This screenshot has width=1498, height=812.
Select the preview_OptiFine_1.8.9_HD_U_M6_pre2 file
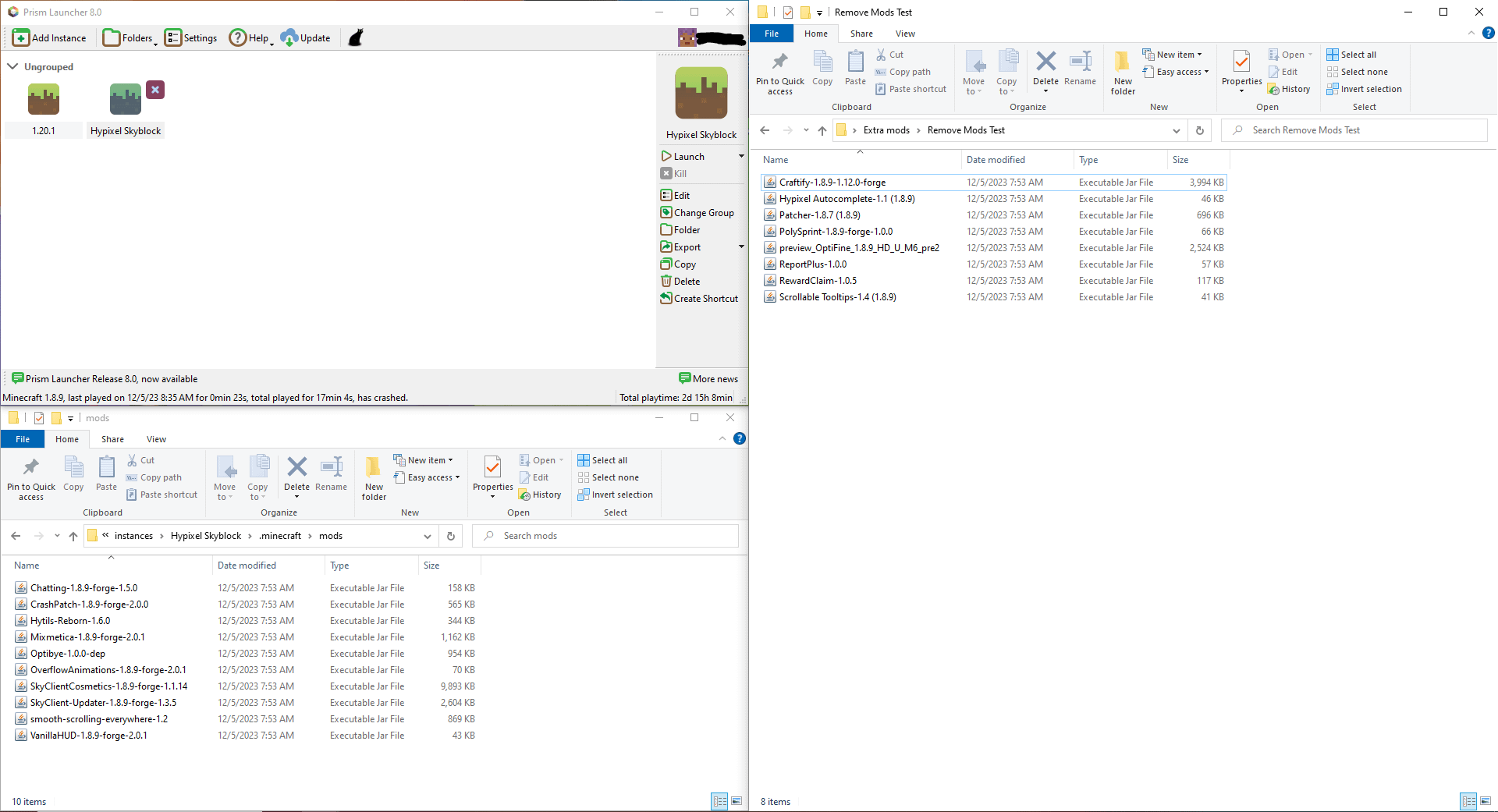993,247
